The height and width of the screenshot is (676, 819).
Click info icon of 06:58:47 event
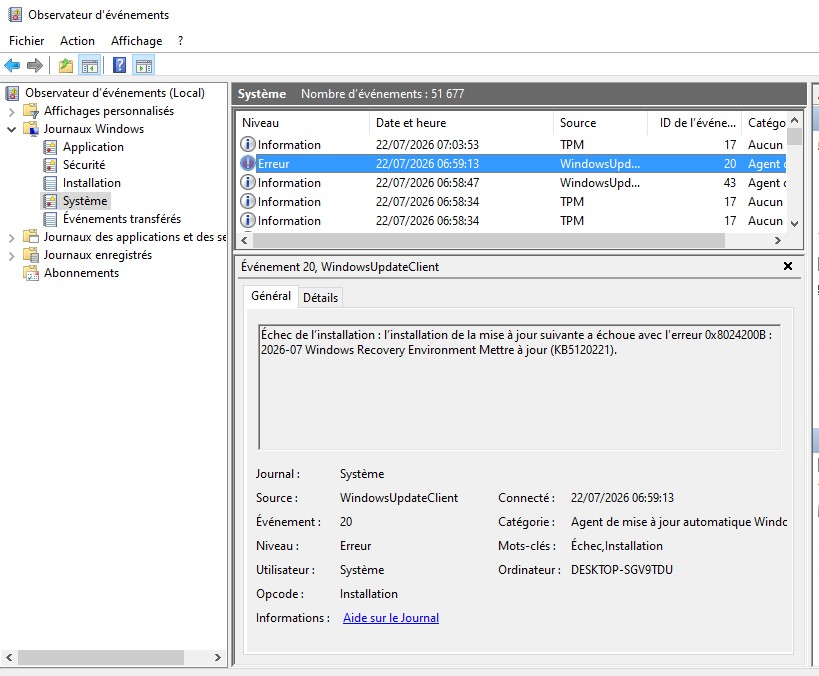coord(248,182)
